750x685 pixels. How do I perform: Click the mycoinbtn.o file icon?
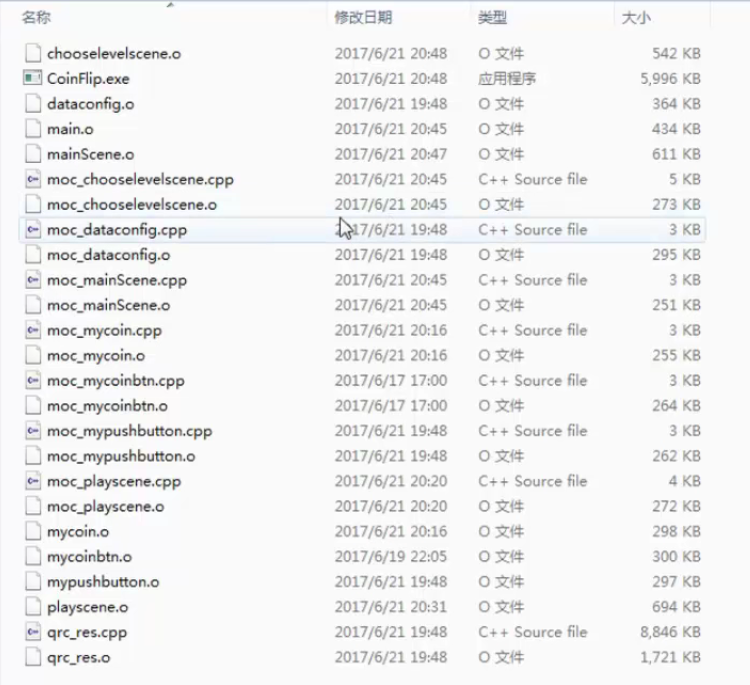(33, 556)
